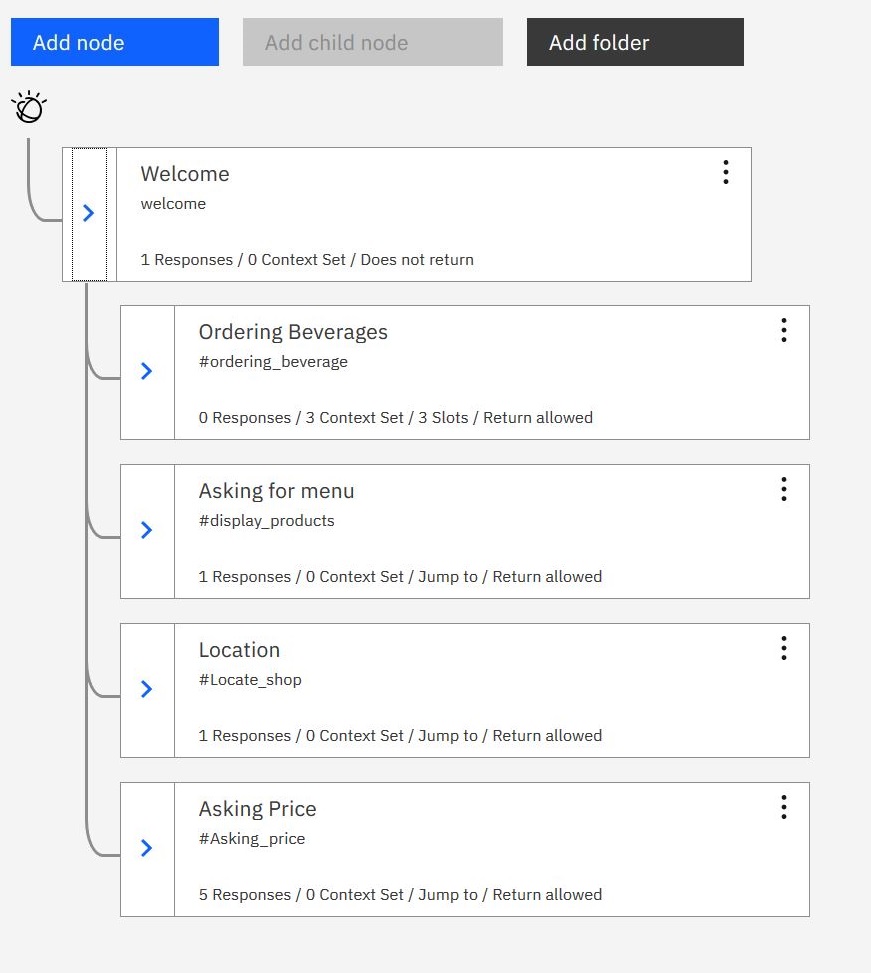
Task: Open the Asking Price dialog node
Action: point(257,809)
